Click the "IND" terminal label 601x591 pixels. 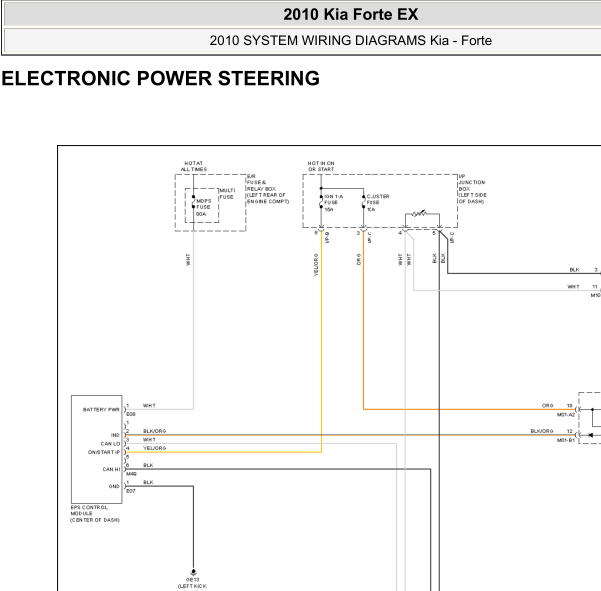coord(115,435)
